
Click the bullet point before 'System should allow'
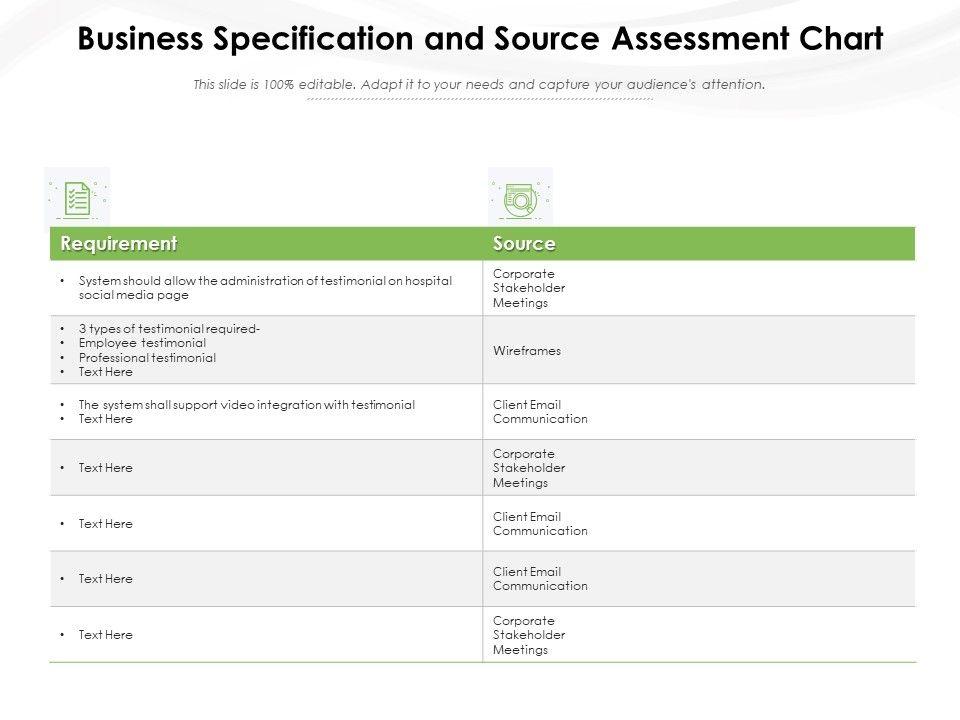(x=63, y=281)
